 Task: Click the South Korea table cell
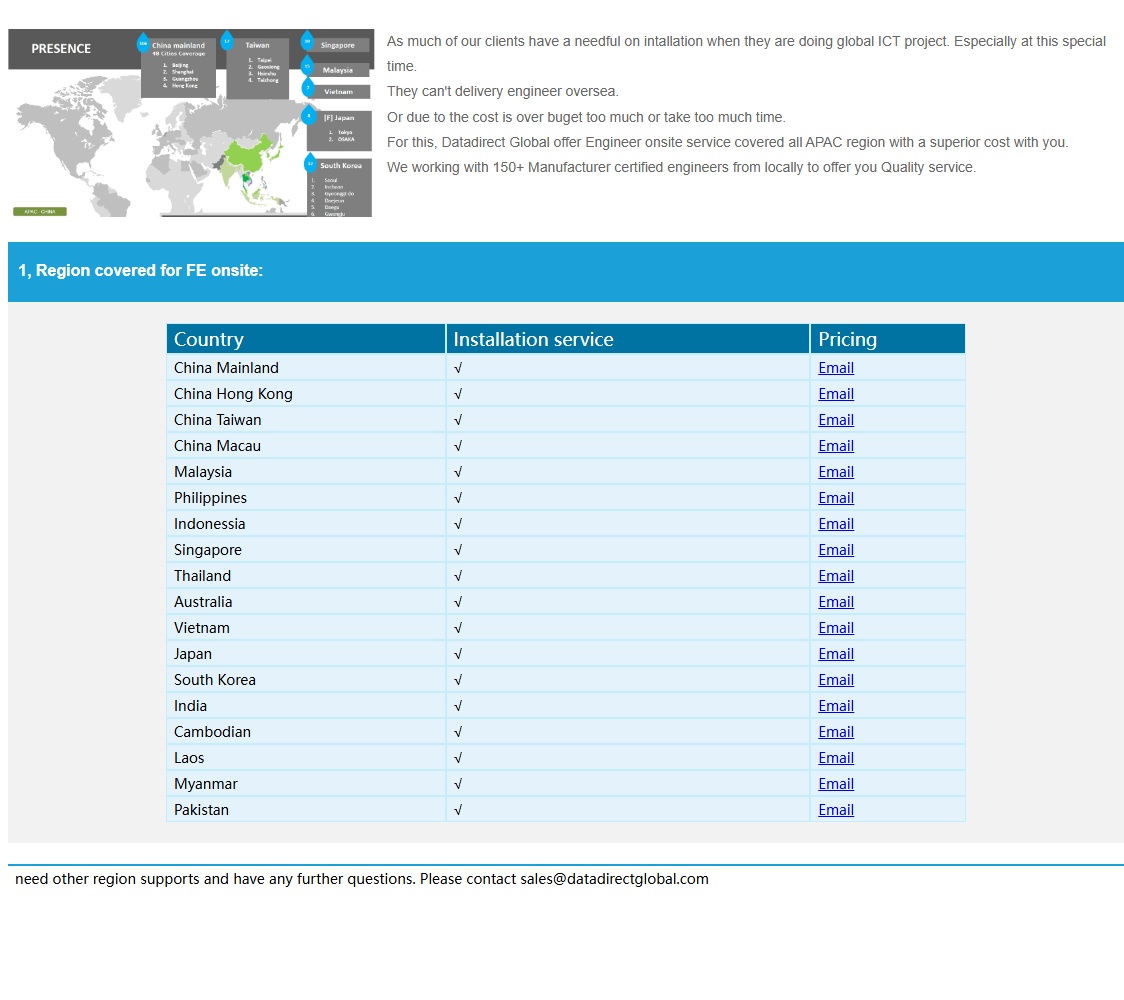click(x=306, y=680)
